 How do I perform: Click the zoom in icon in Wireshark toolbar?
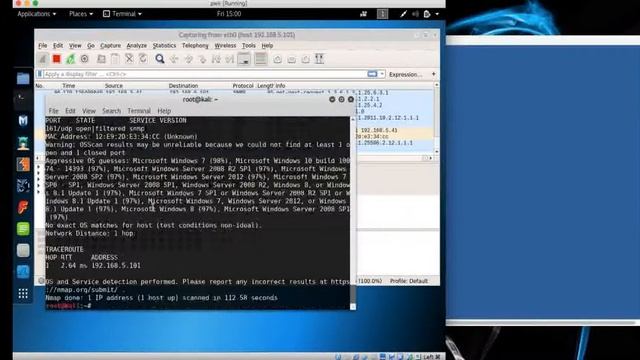tap(278, 60)
